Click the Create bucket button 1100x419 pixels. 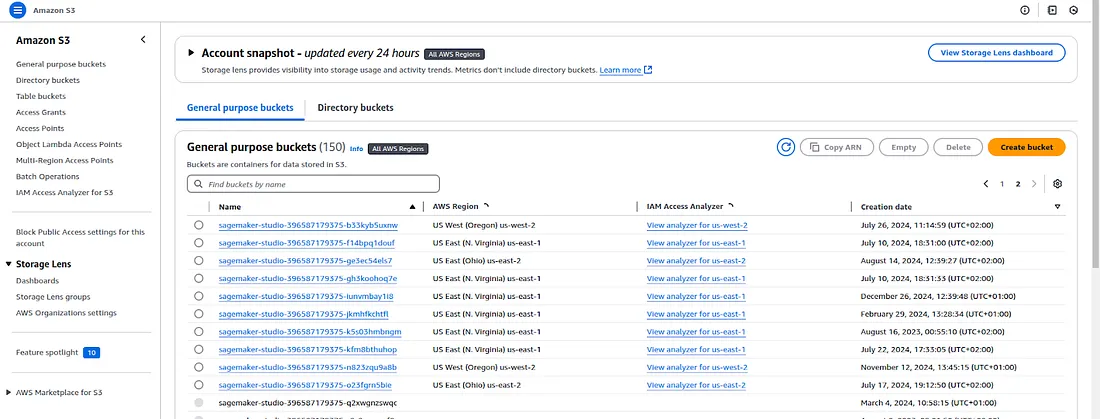[x=1026, y=147]
